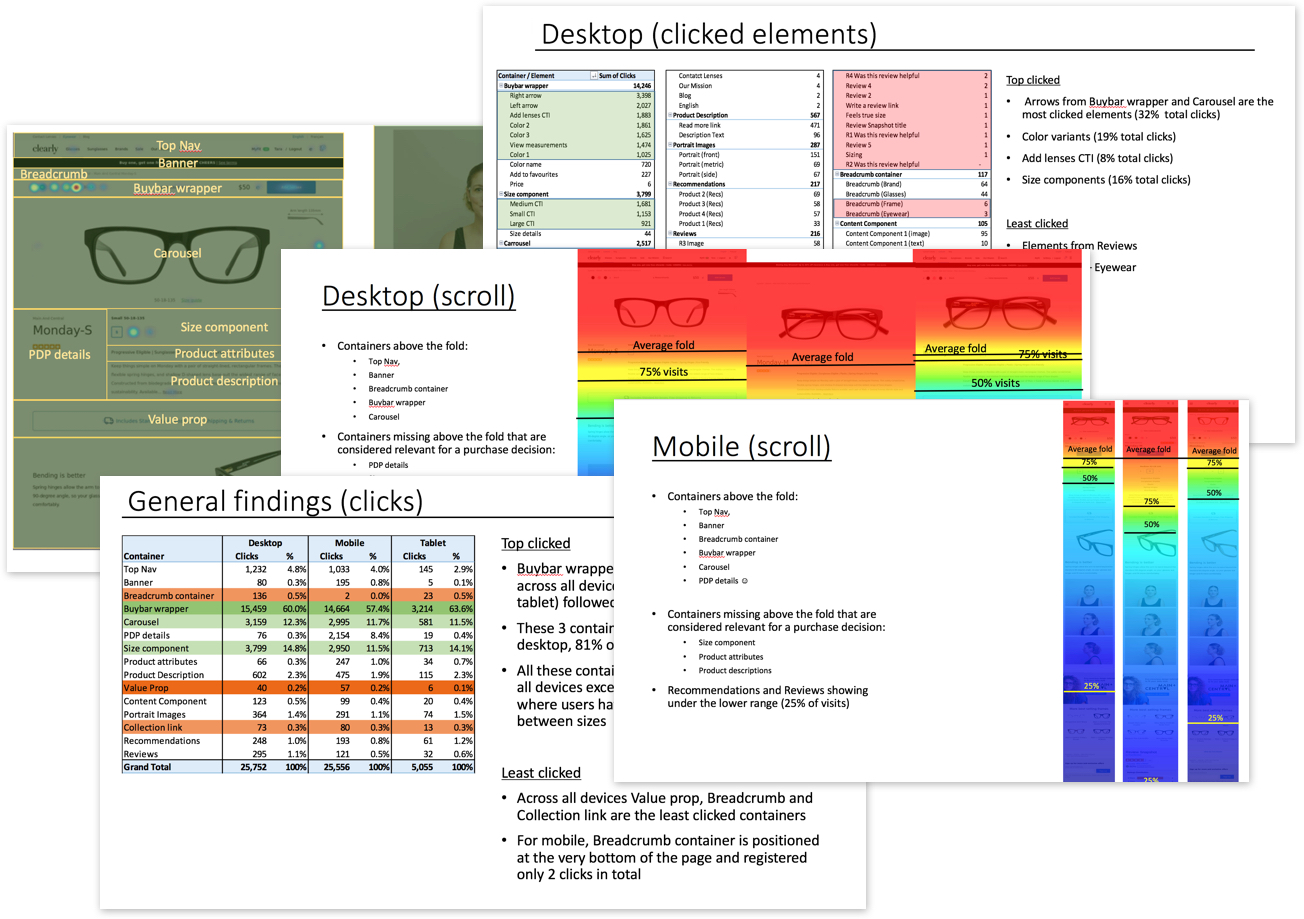Collapse the Buybar wrapper pivot group
The image size is (1304, 919).
coord(500,86)
